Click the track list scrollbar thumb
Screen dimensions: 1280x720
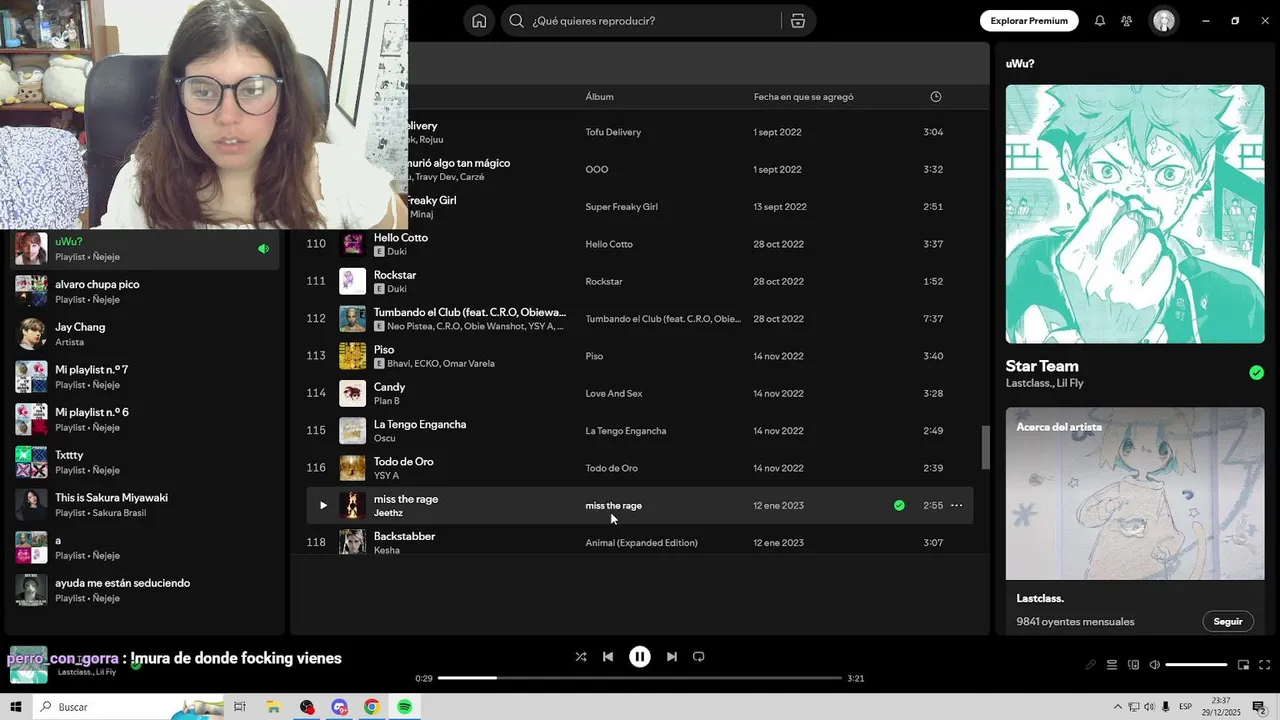(x=984, y=447)
